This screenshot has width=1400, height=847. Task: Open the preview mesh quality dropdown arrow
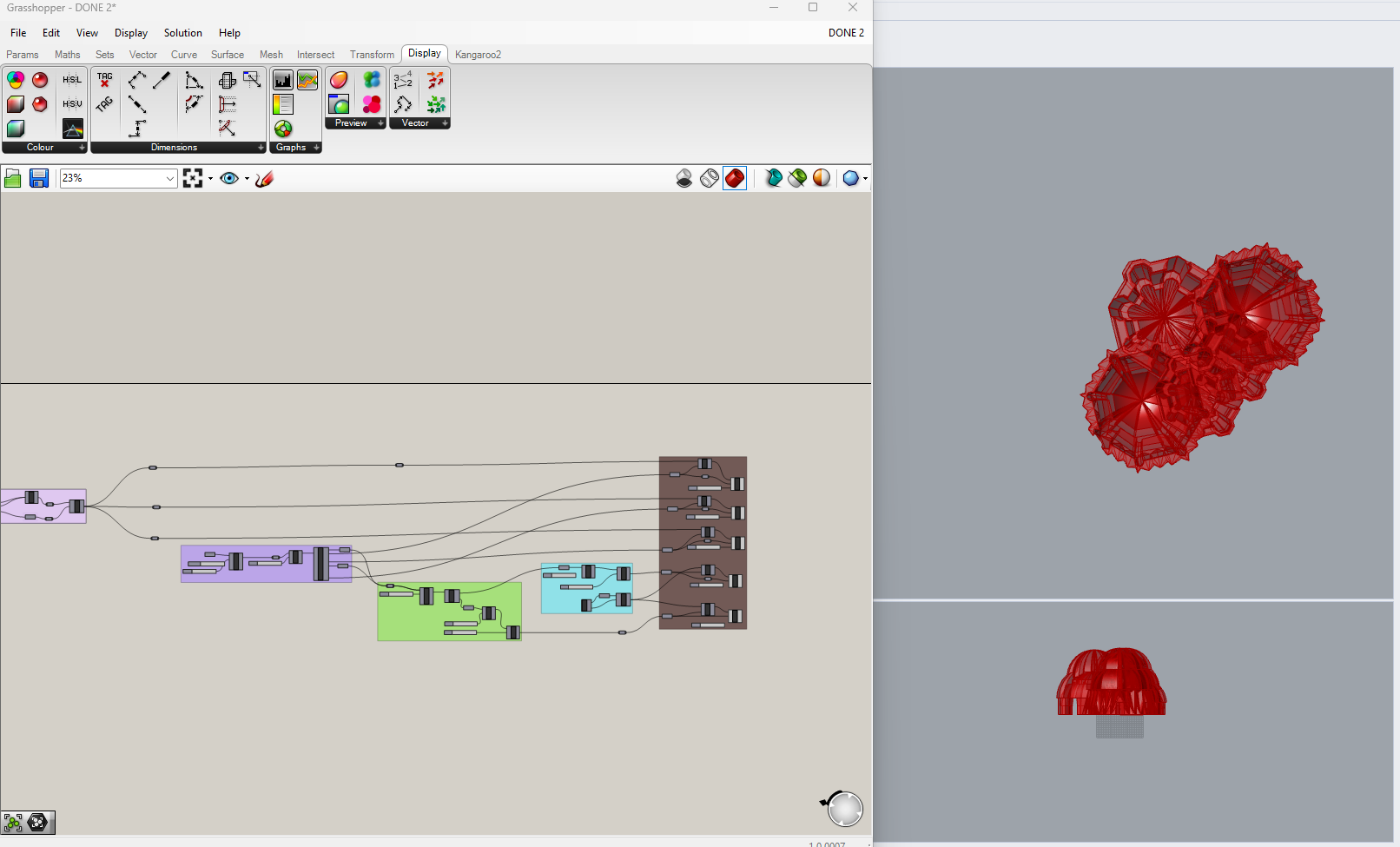pyautogui.click(x=865, y=178)
